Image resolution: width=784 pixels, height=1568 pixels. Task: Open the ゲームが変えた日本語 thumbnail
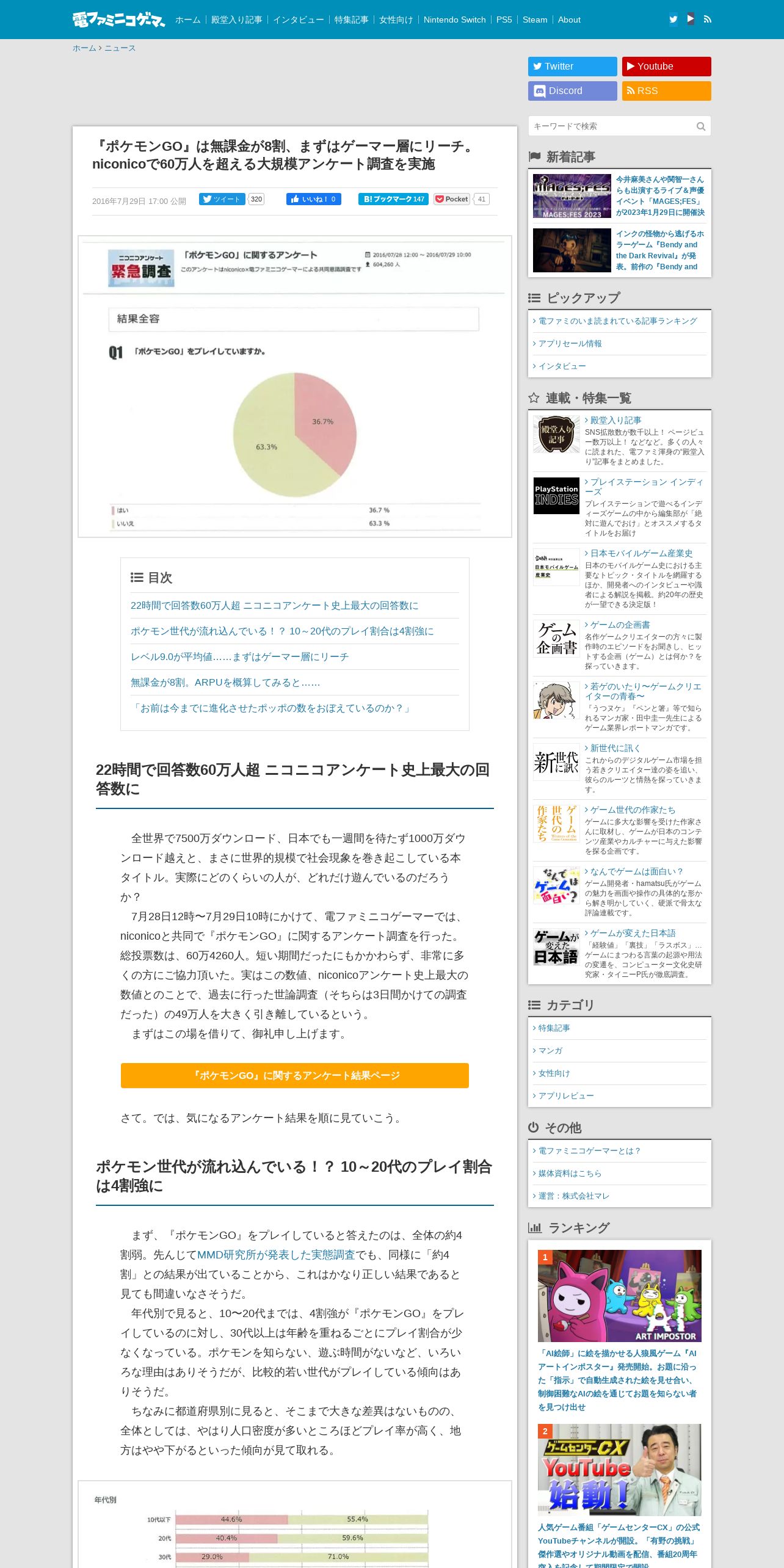tap(556, 947)
